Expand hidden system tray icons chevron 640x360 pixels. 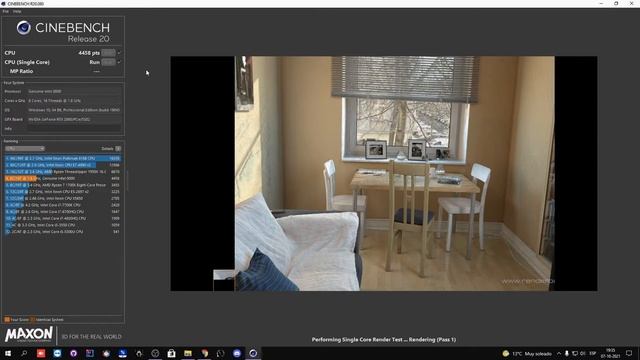click(x=559, y=353)
